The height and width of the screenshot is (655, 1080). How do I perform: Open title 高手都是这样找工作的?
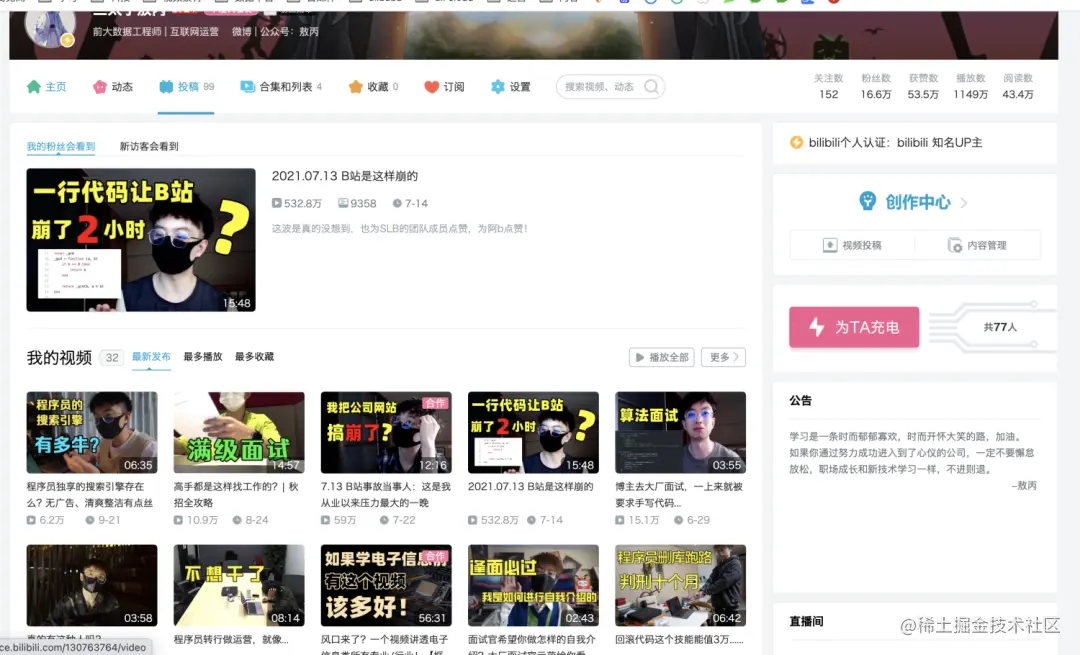pyautogui.click(x=236, y=495)
